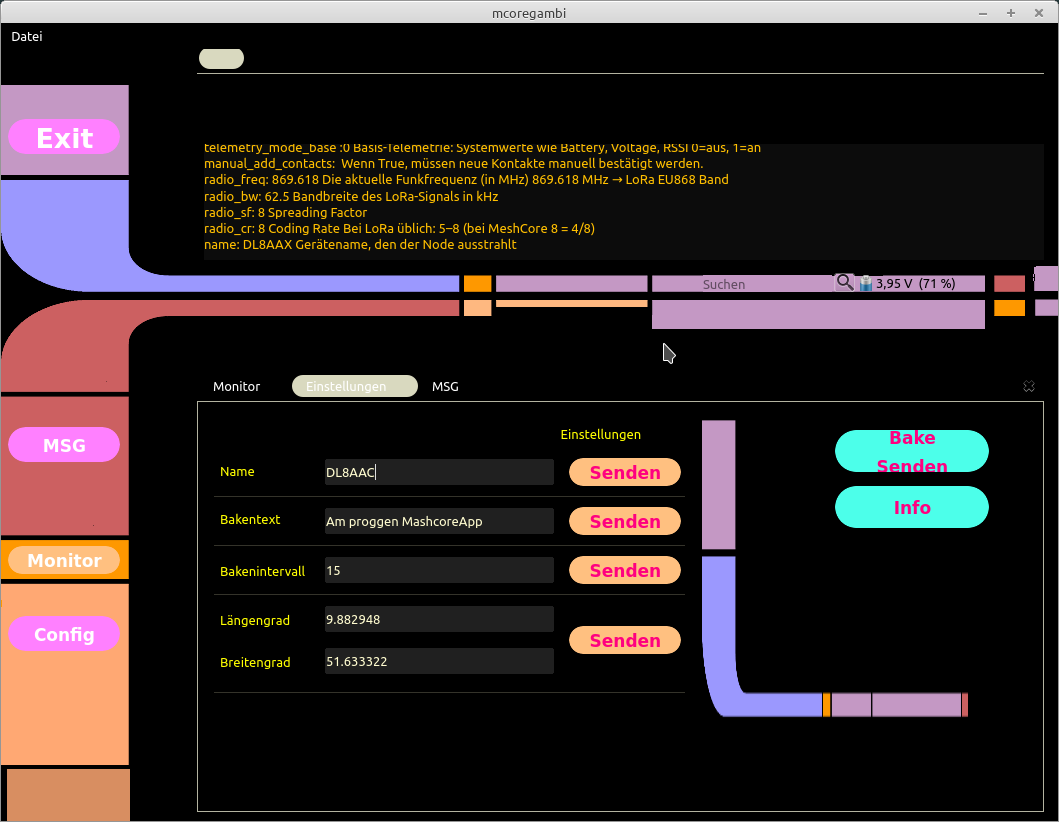Click the cyan Info button

tap(911, 507)
